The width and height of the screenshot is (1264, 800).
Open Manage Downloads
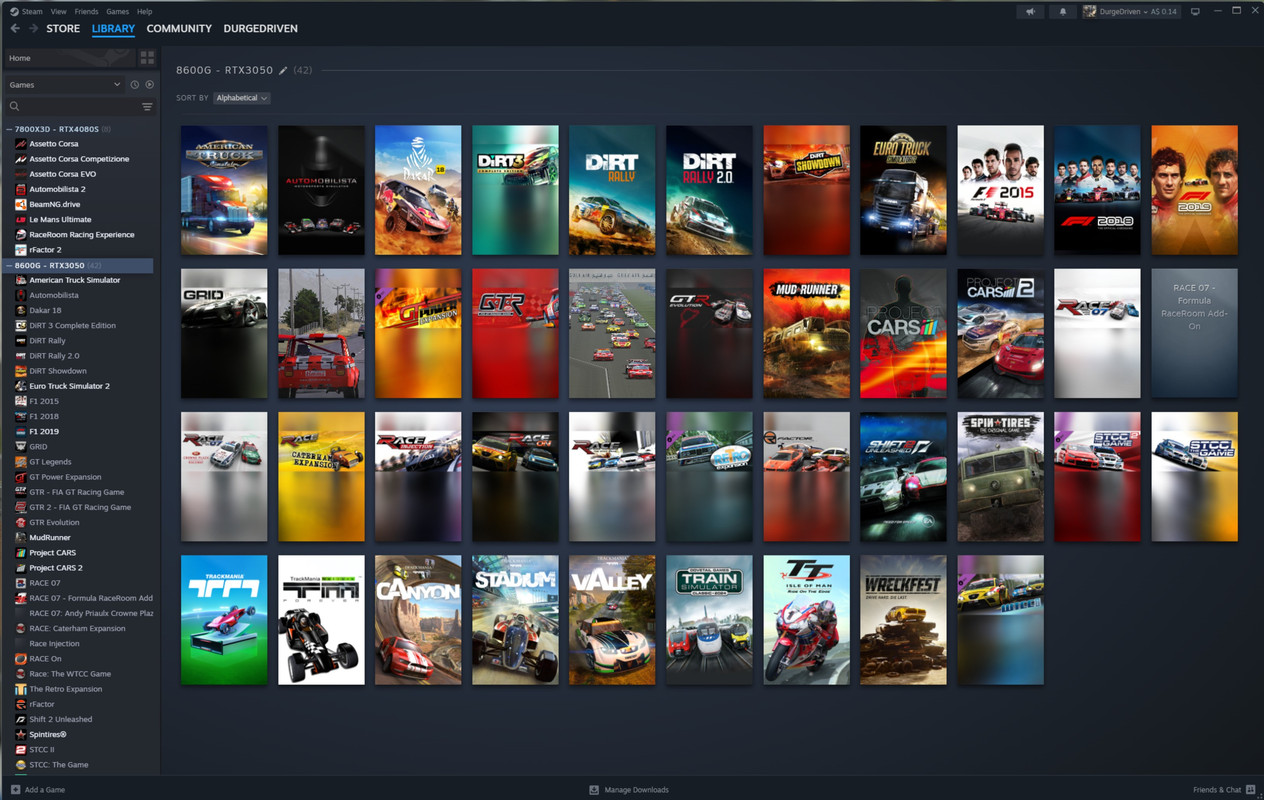tap(629, 790)
